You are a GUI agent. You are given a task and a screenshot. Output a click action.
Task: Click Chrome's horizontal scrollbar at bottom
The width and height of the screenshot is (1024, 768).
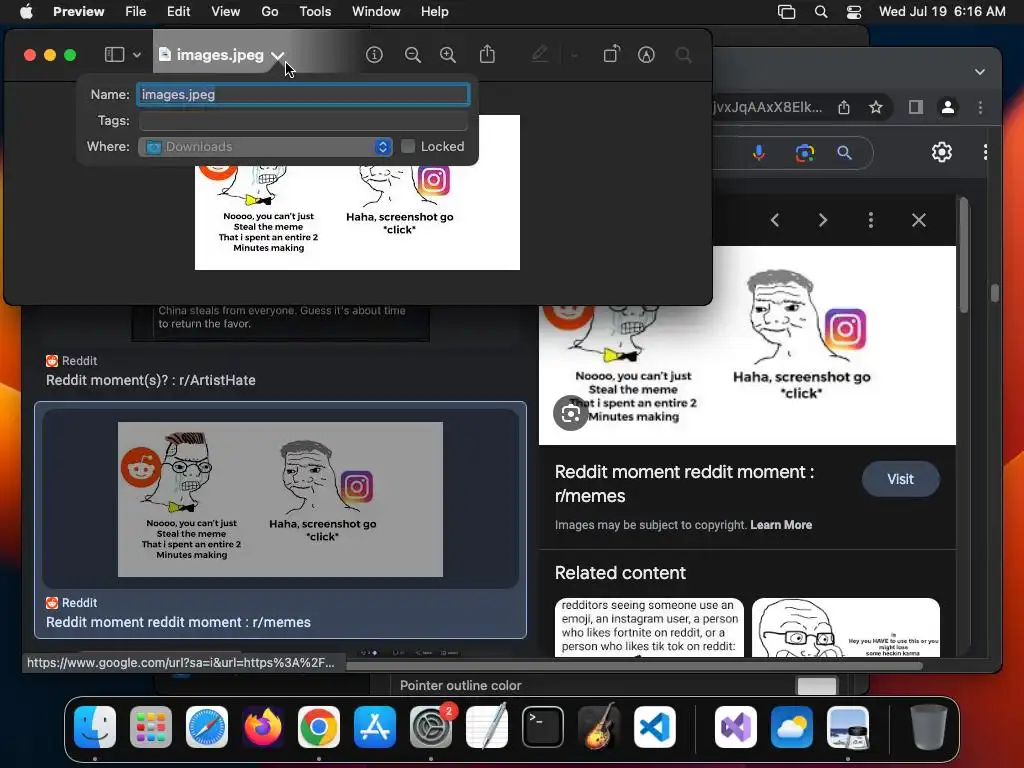(x=634, y=666)
